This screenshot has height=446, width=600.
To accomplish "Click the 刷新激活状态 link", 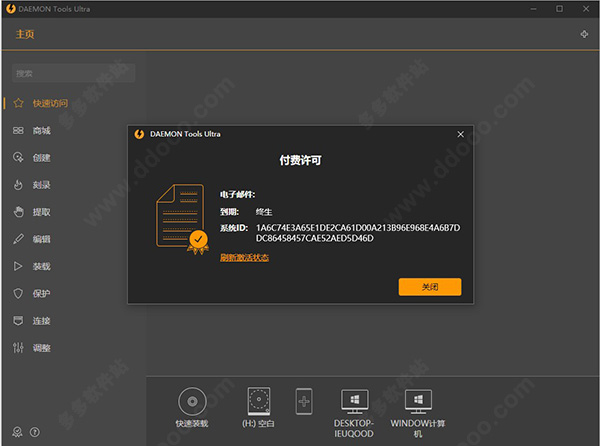I will point(244,257).
